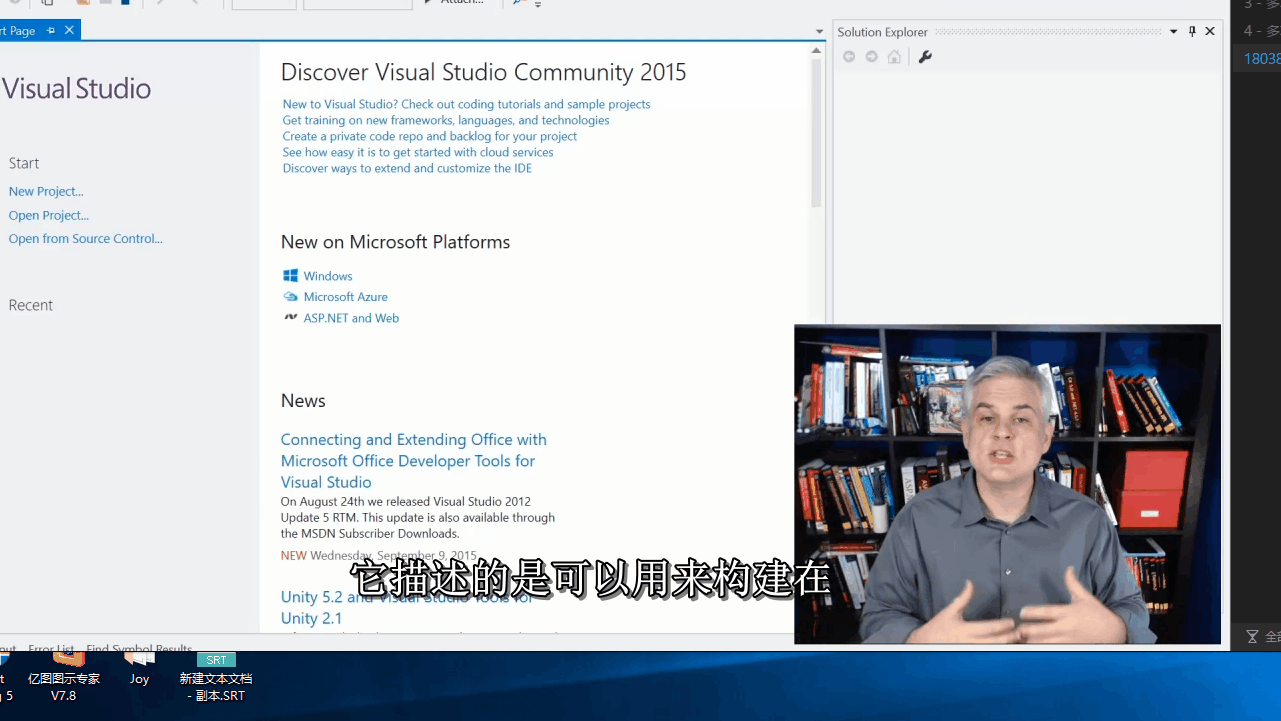
Task: Open Get training on new frameworks link
Action: [x=446, y=120]
